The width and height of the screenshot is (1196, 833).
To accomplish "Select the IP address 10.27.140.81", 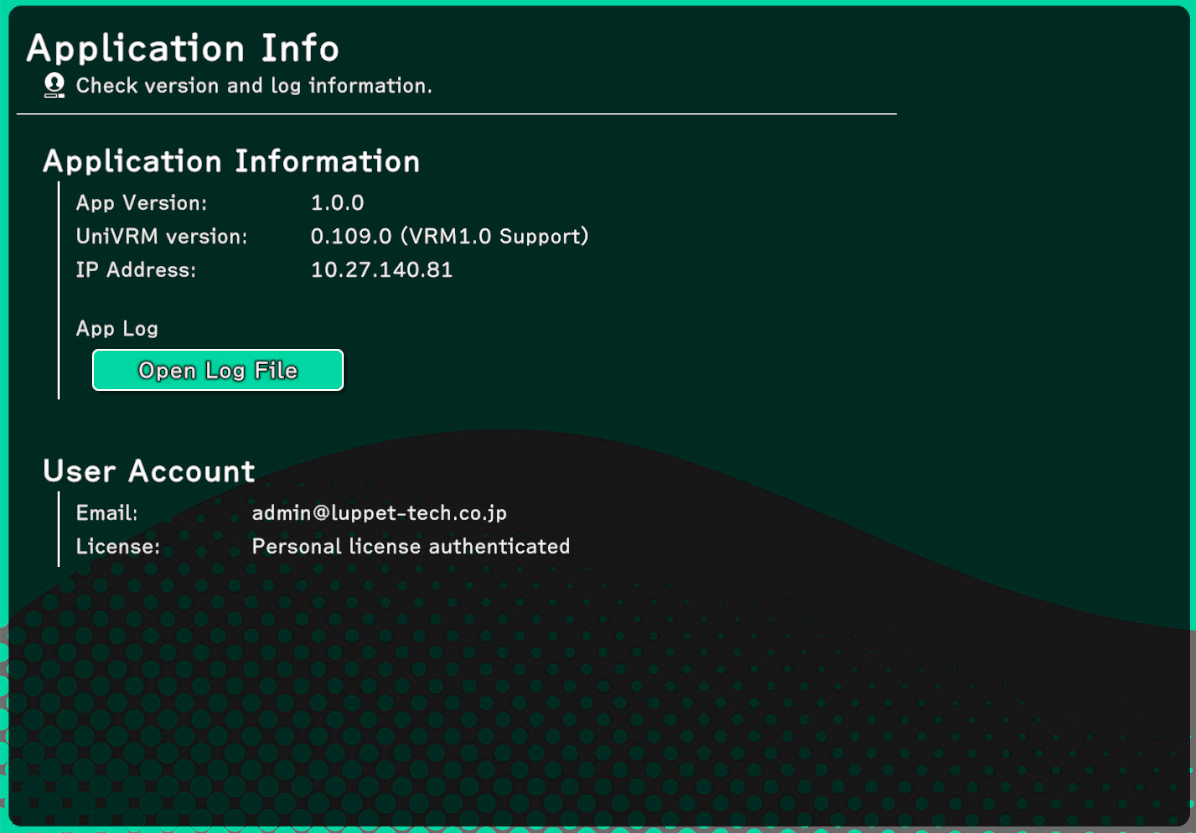I will tap(381, 270).
